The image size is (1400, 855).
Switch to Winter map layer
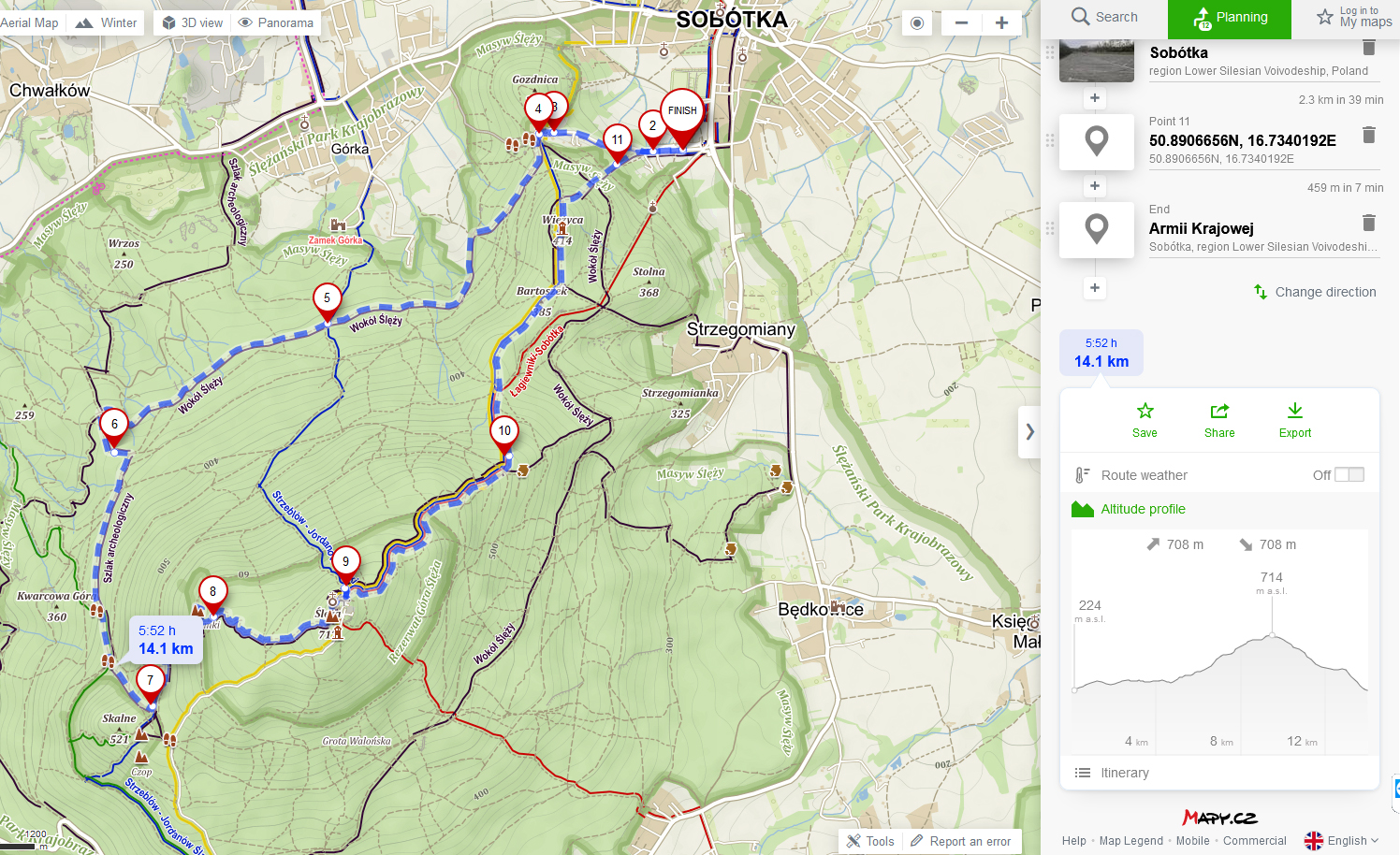click(x=106, y=22)
